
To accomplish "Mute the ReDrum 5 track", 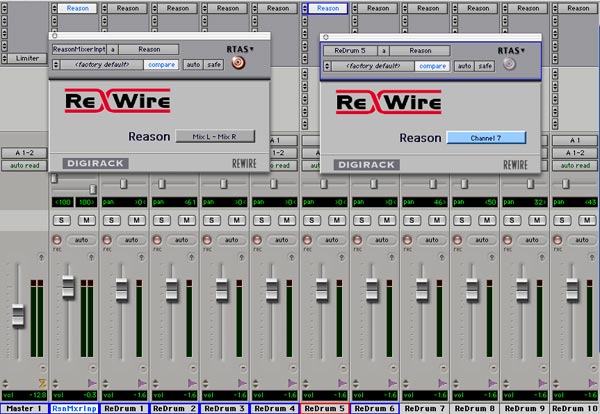I will pyautogui.click(x=337, y=220).
